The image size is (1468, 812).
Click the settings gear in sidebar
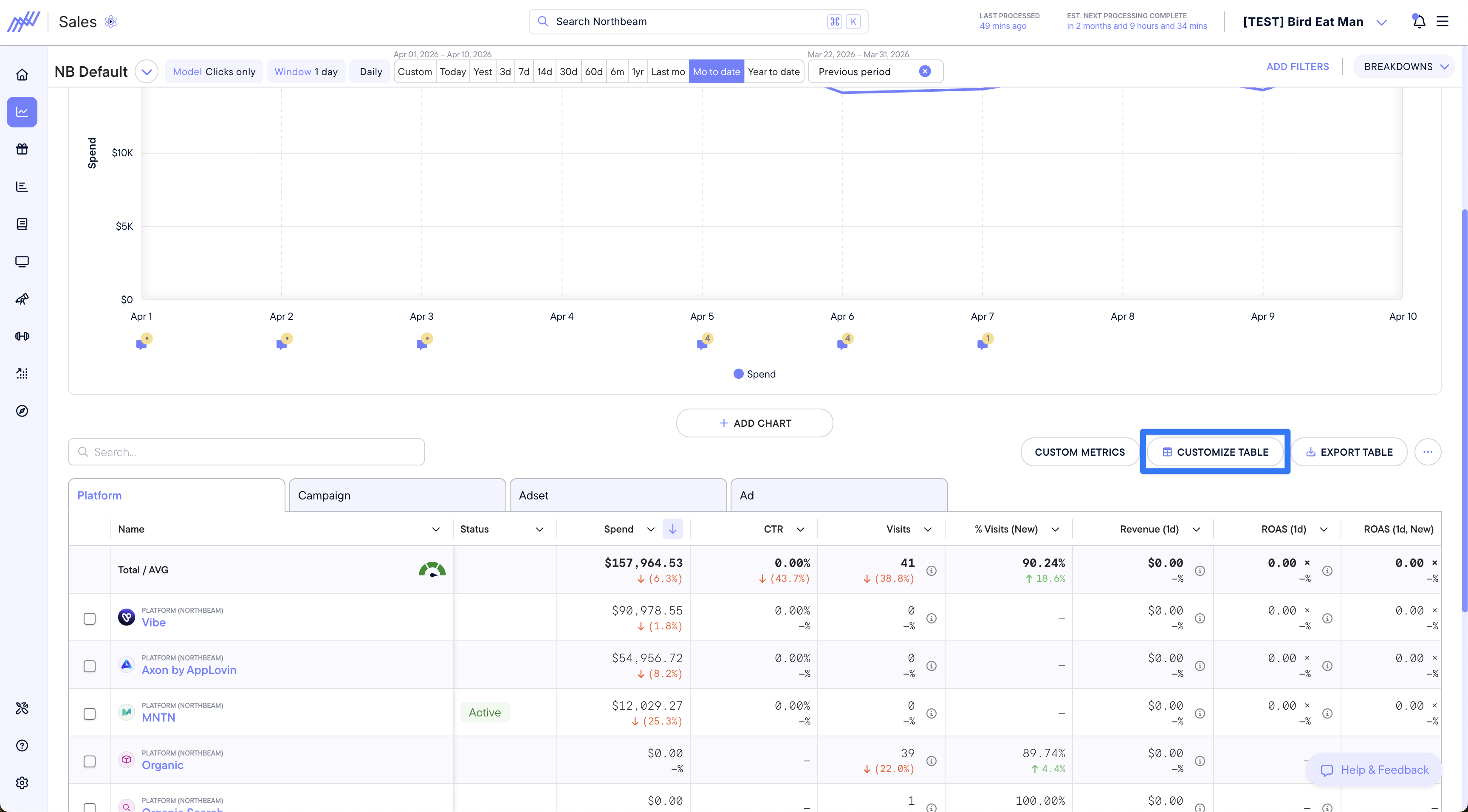tap(22, 783)
